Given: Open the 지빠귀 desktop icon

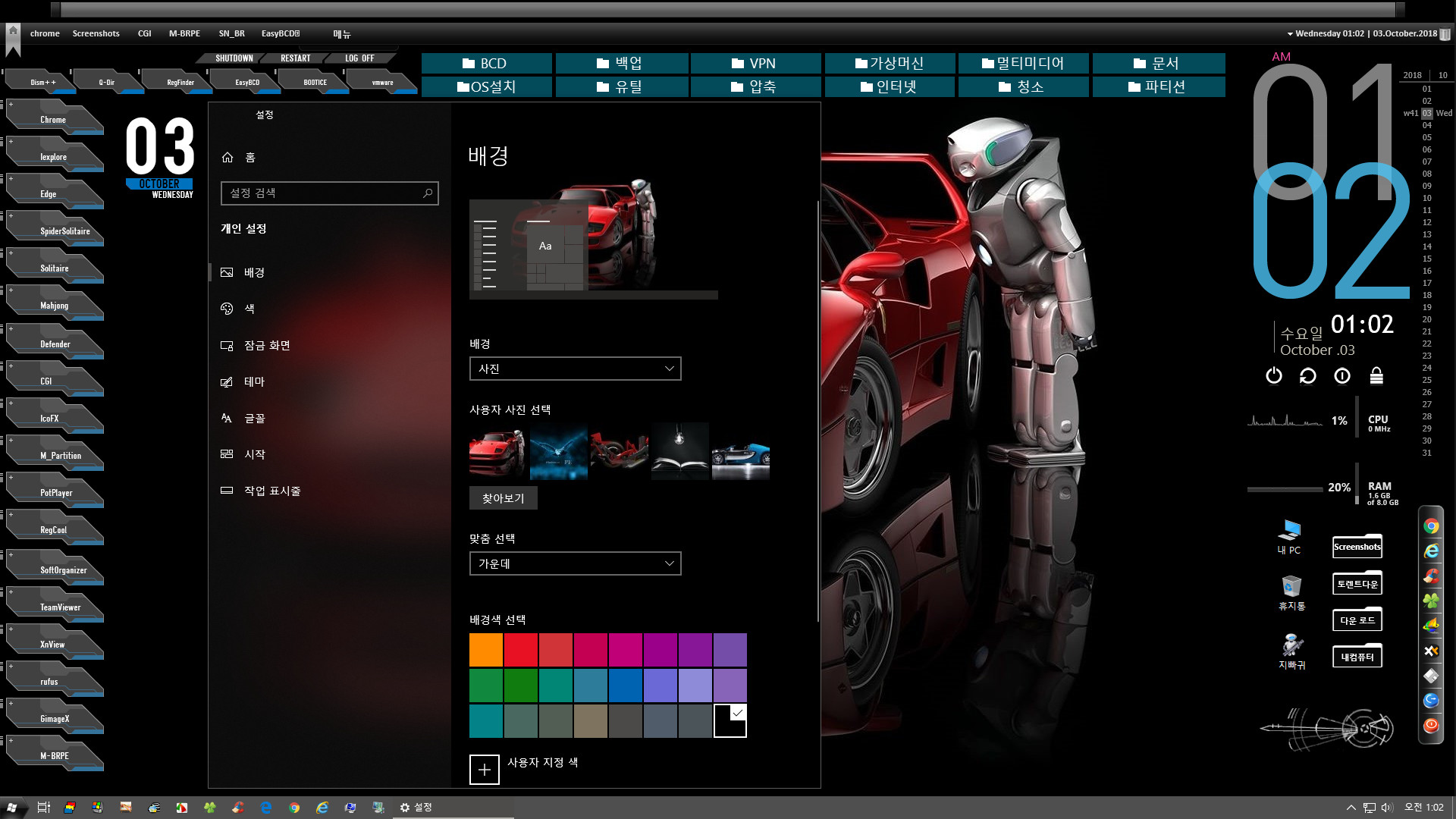Looking at the screenshot, I should click(x=1292, y=652).
